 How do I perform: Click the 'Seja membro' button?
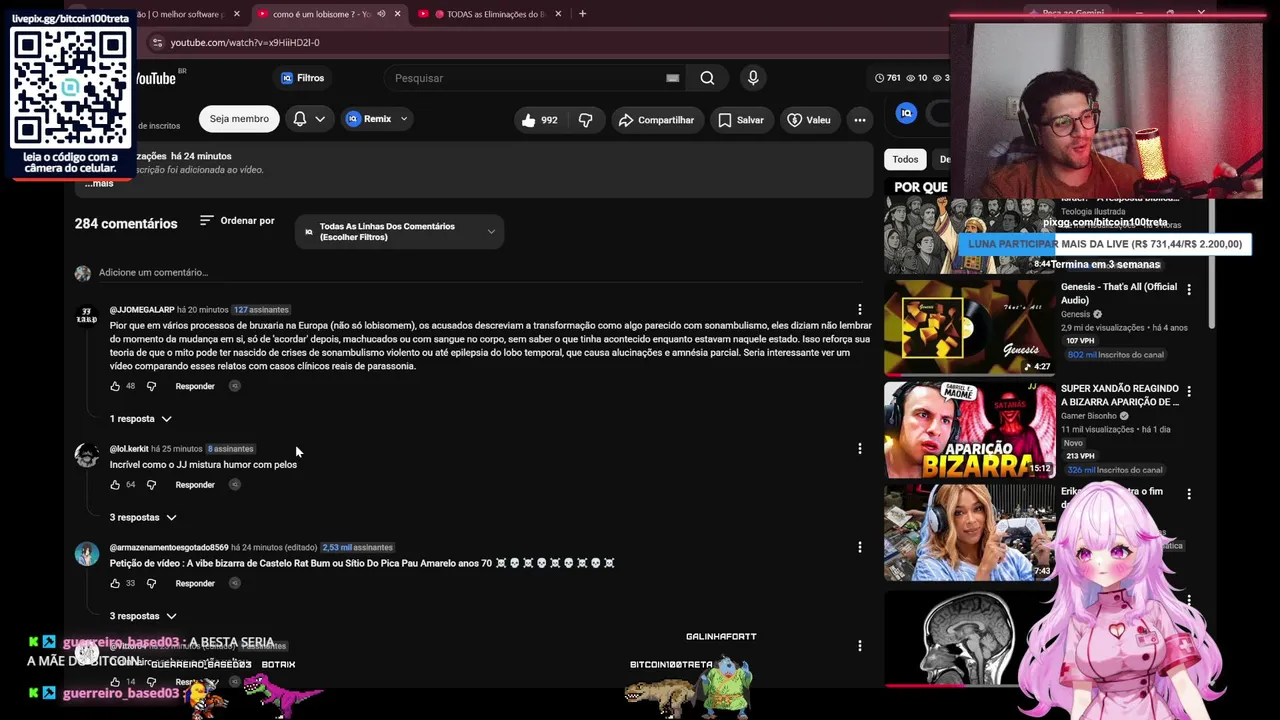coord(239,119)
